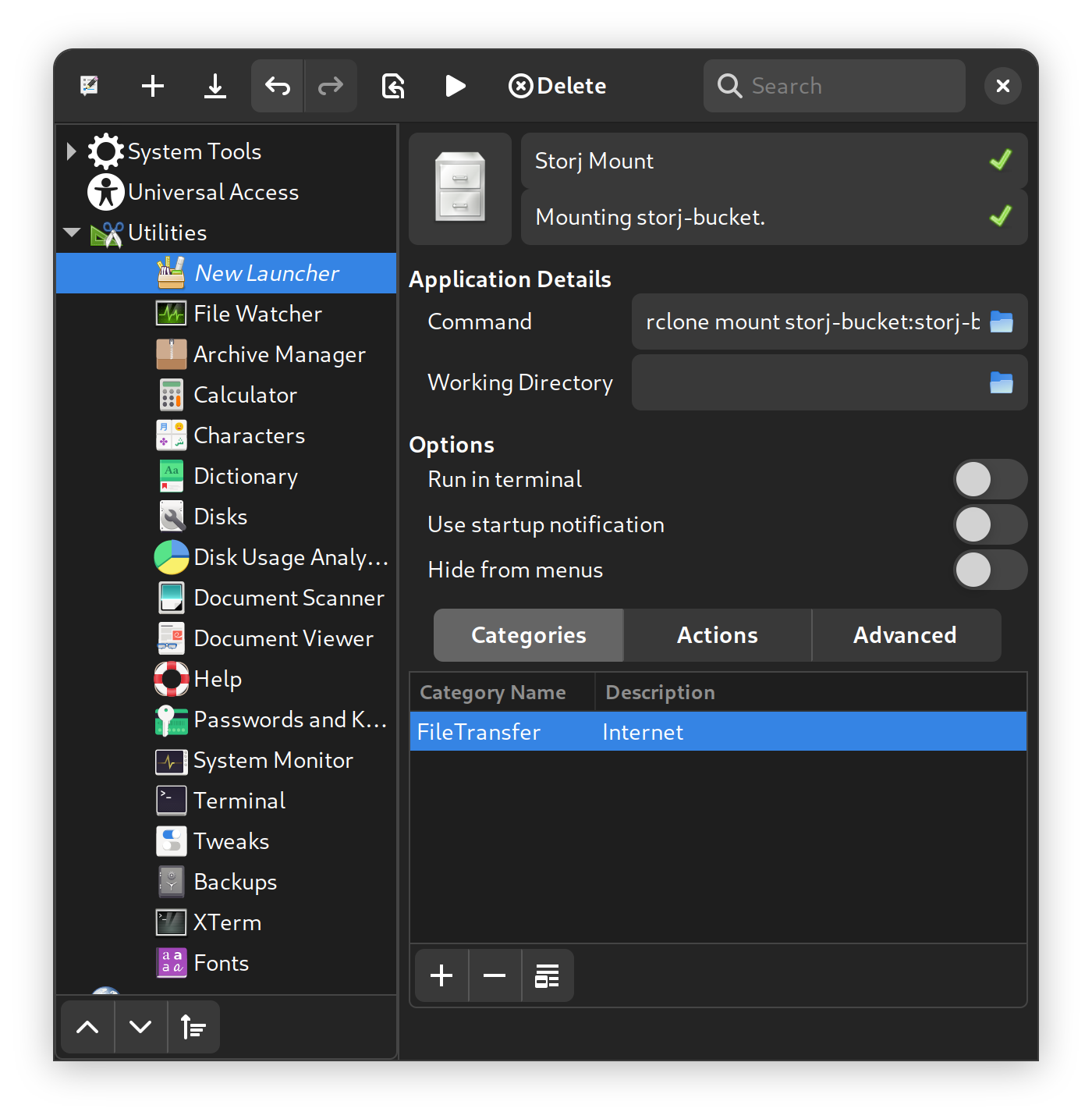Image resolution: width=1092 pixels, height=1119 pixels.
Task: Close the window with X button
Action: pos(1003,86)
